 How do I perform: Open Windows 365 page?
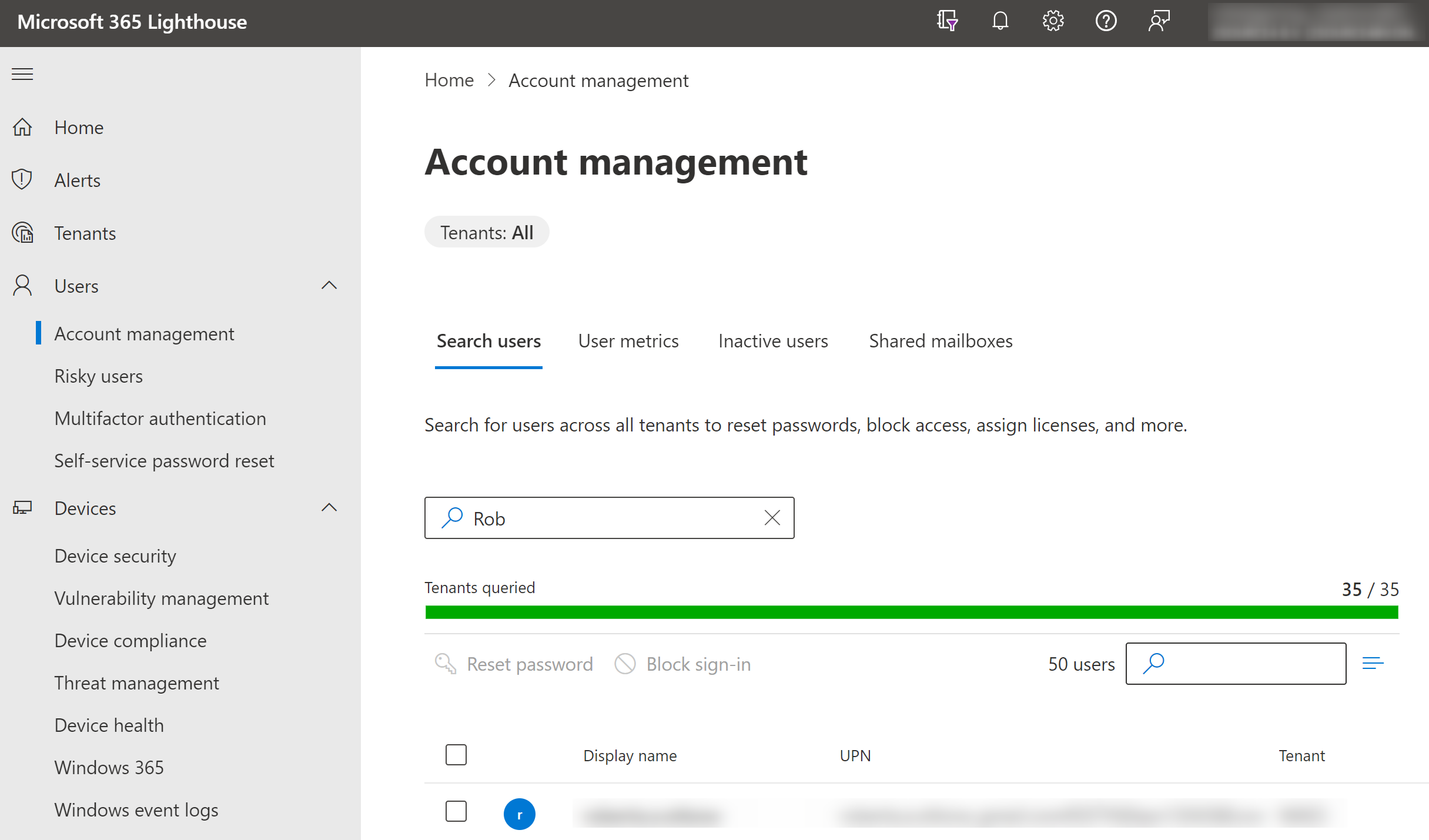point(109,768)
